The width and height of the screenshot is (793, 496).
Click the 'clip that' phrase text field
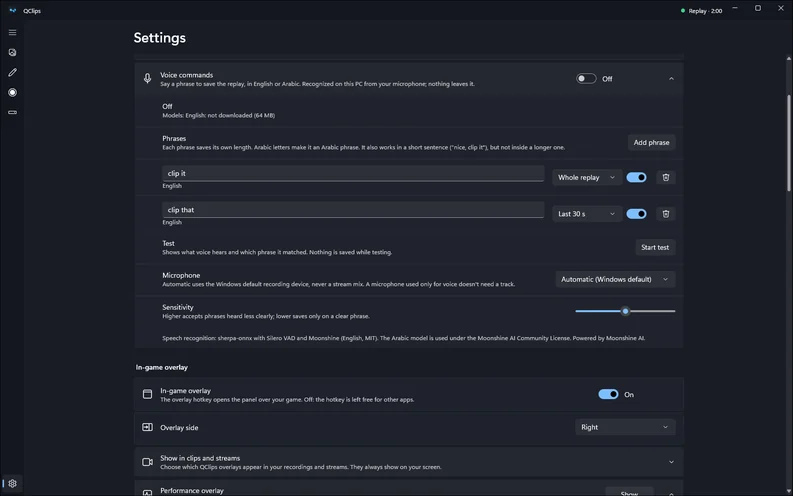click(353, 210)
